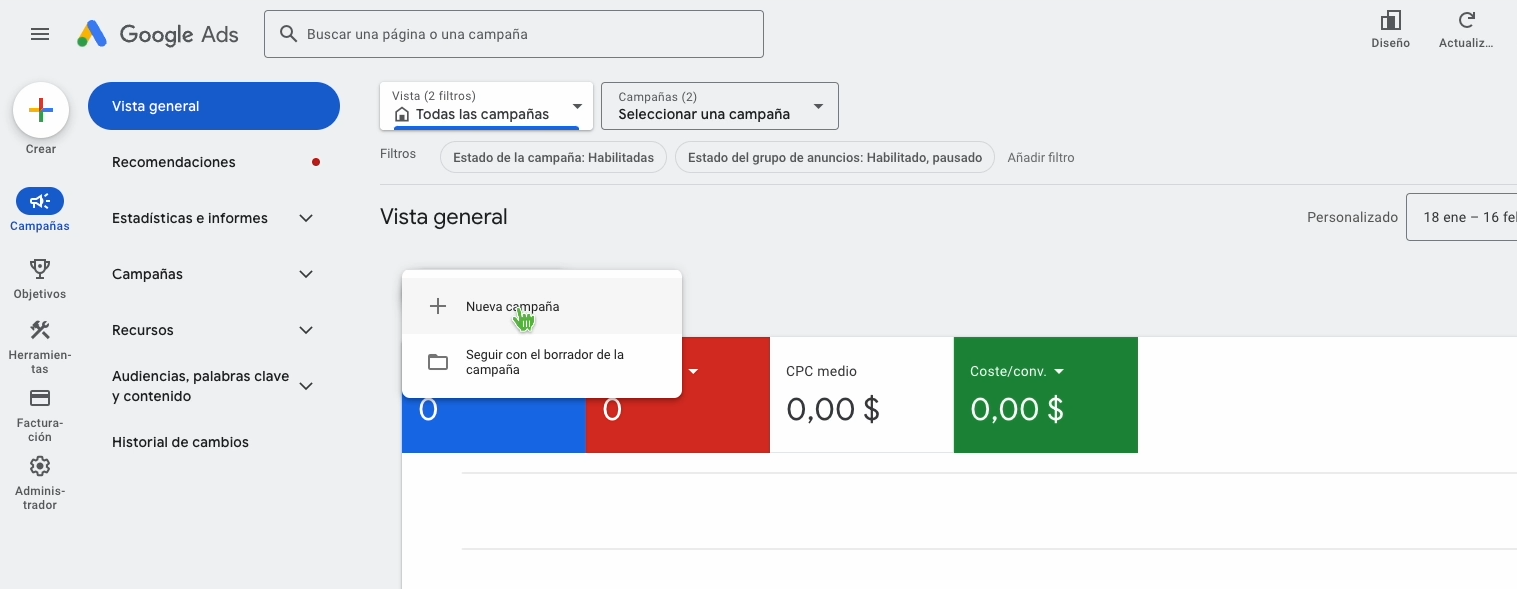Open the hamburger main menu

coord(40,34)
